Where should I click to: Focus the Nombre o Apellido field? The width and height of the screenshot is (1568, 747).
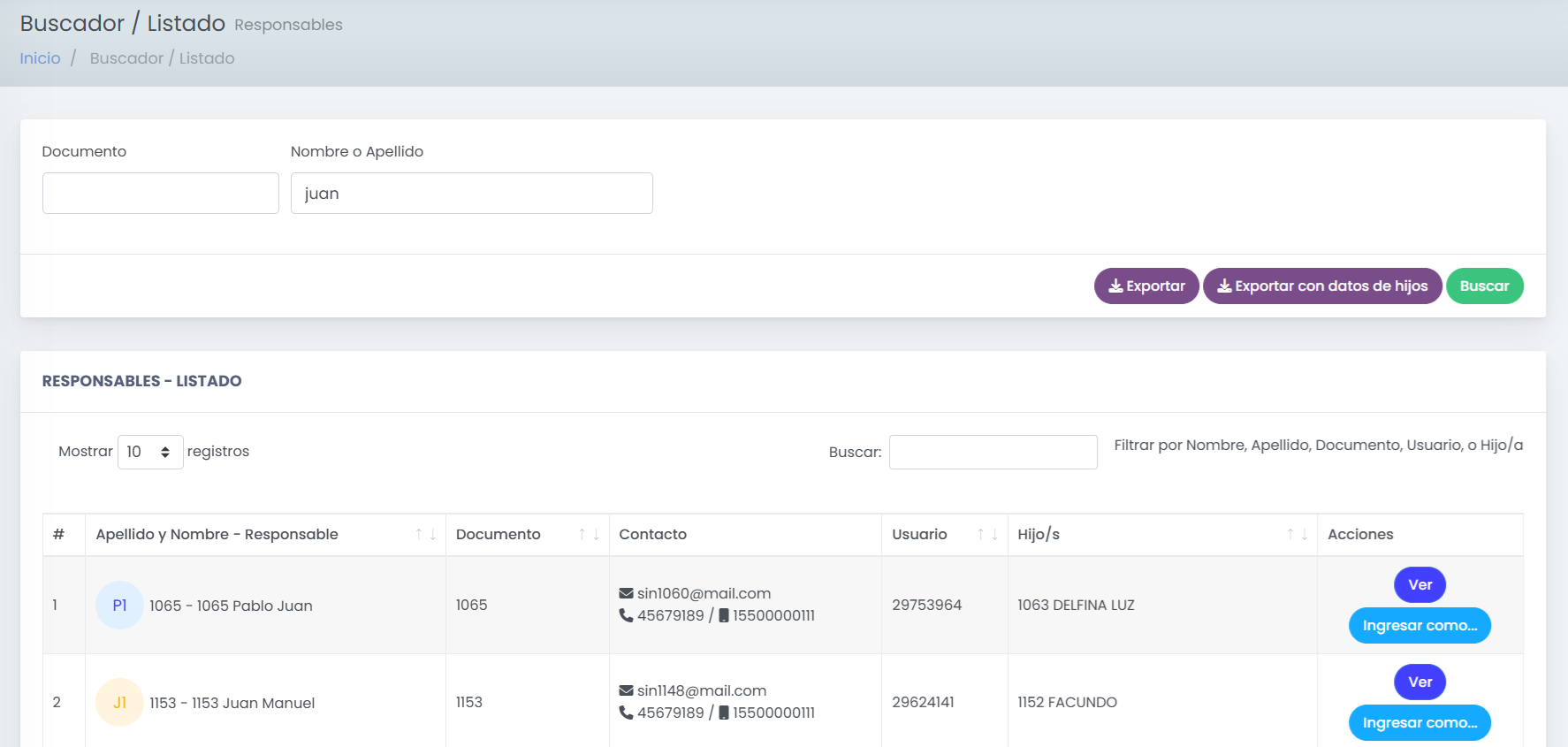tap(472, 193)
